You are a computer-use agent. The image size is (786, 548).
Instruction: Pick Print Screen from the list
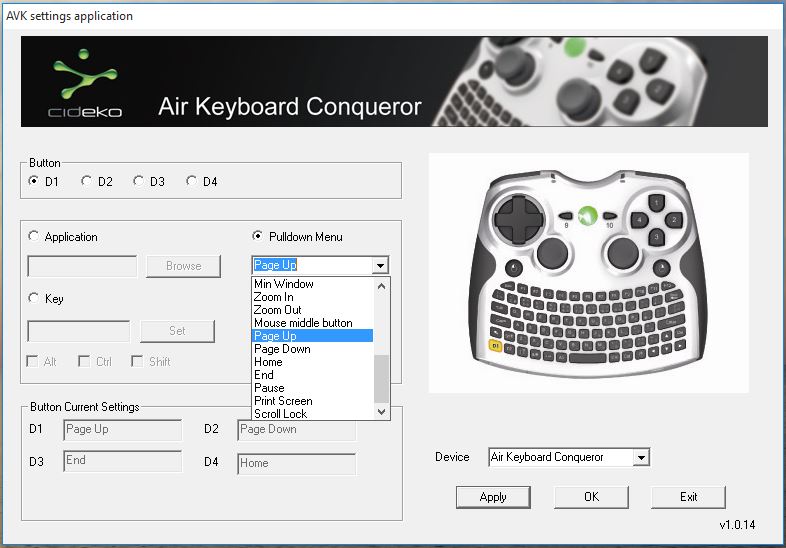point(313,401)
